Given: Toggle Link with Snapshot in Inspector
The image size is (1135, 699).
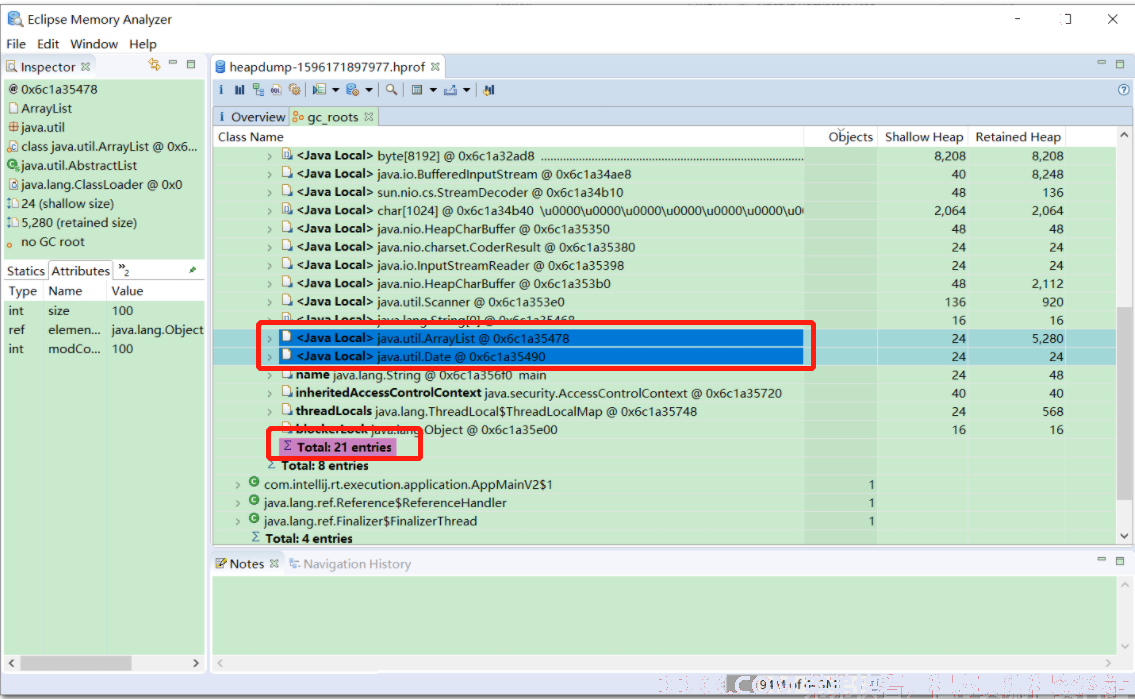Looking at the screenshot, I should [153, 65].
